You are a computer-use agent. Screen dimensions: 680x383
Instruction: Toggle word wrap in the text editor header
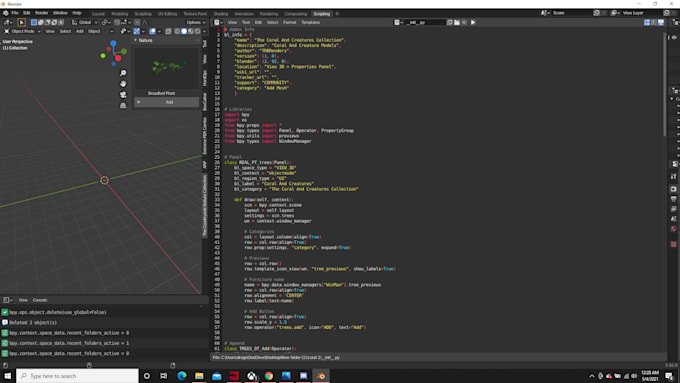(x=654, y=22)
